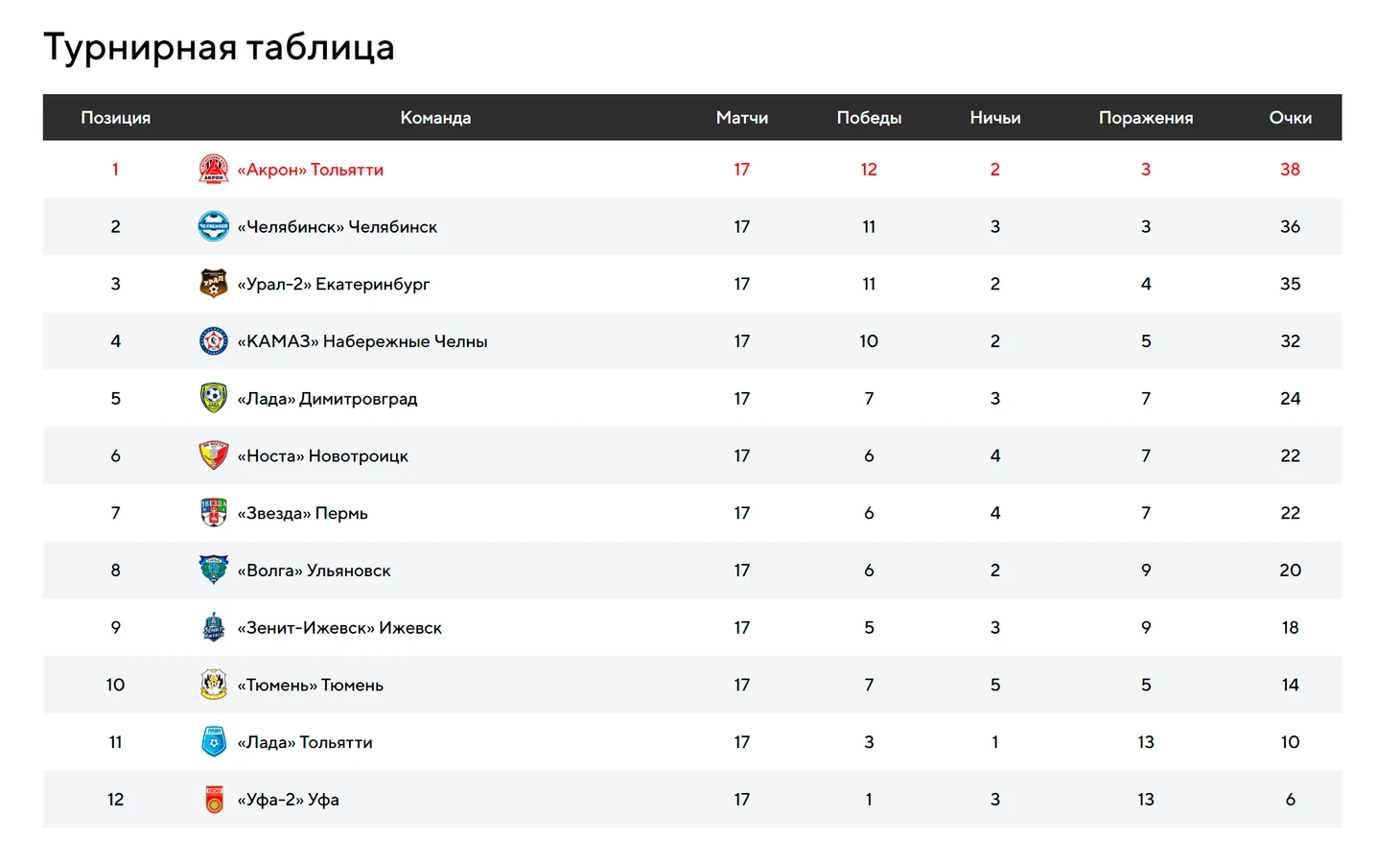1400x862 pixels.
Task: Select Volga's 20 points value
Action: (x=1291, y=571)
